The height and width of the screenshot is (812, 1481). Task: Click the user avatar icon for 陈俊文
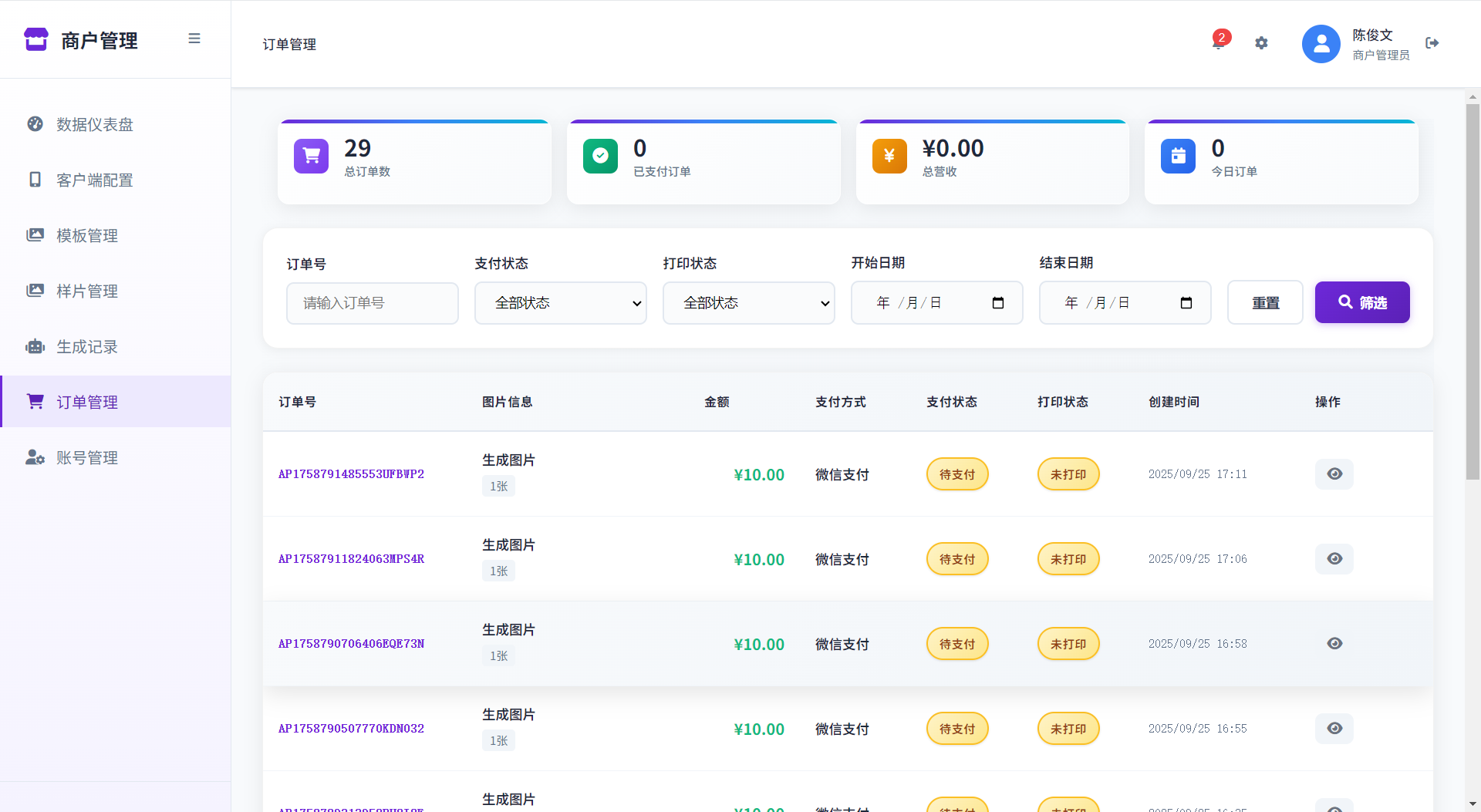[1321, 44]
